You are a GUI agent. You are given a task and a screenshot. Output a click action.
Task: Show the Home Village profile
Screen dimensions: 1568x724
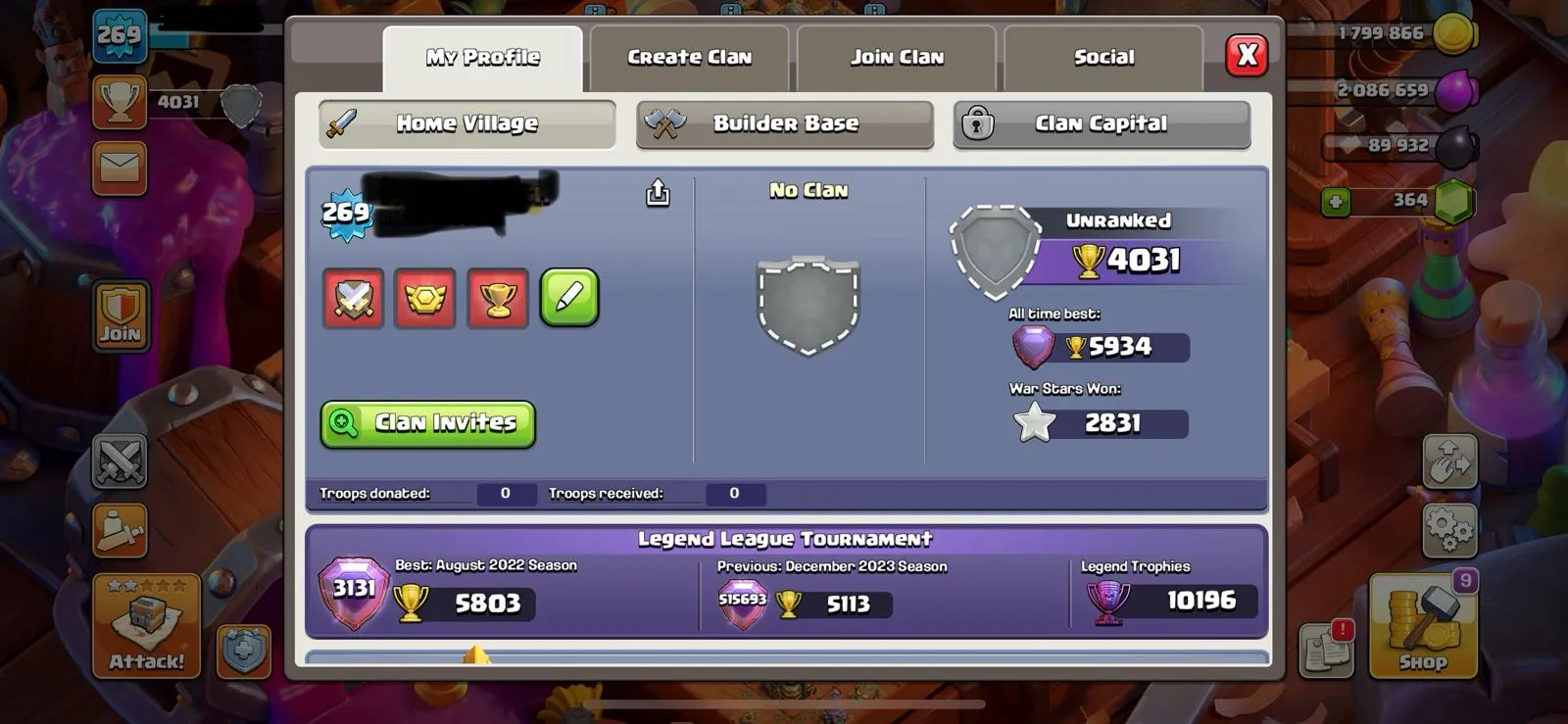pyautogui.click(x=467, y=124)
